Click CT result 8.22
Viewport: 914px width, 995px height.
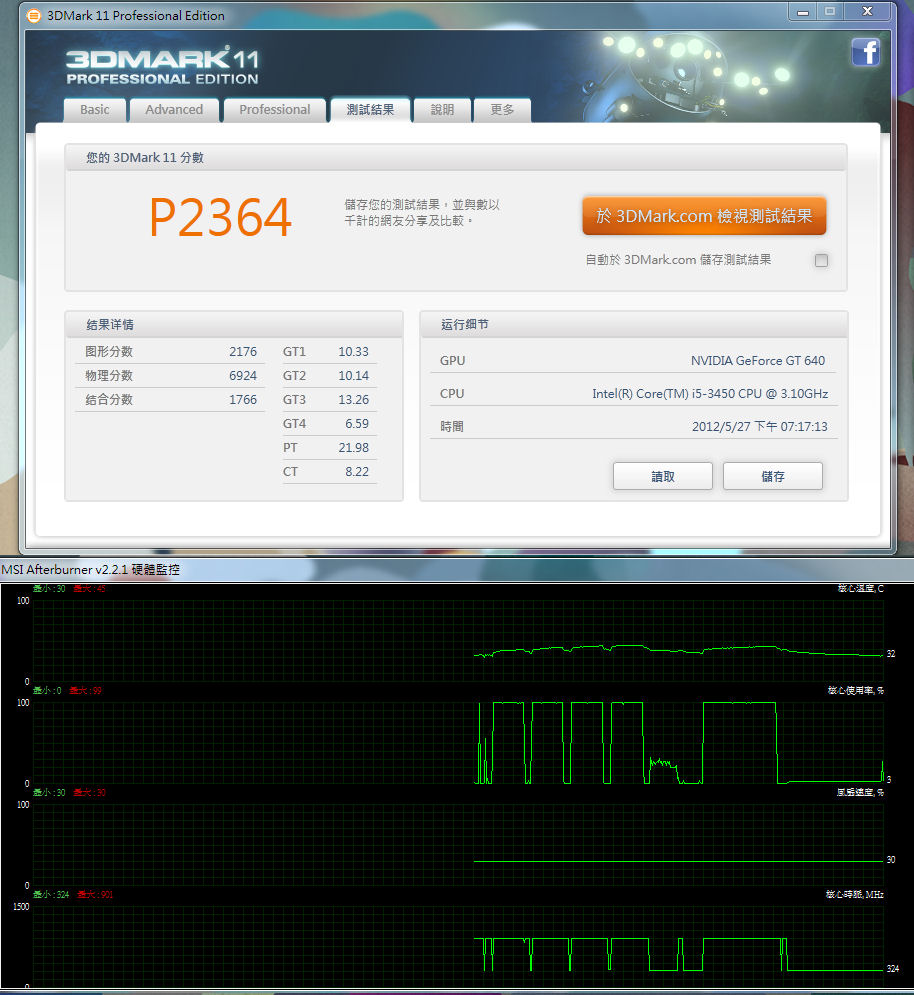(357, 471)
